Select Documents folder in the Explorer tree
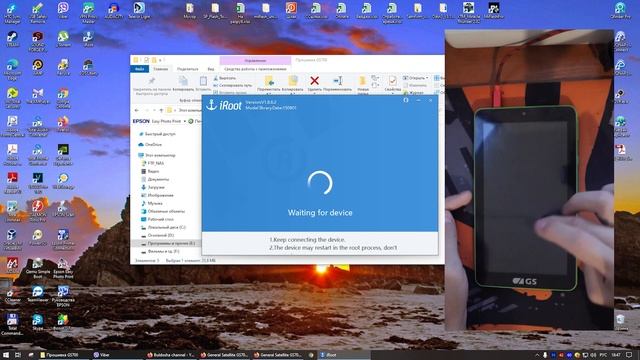The height and width of the screenshot is (360, 640). (x=155, y=179)
